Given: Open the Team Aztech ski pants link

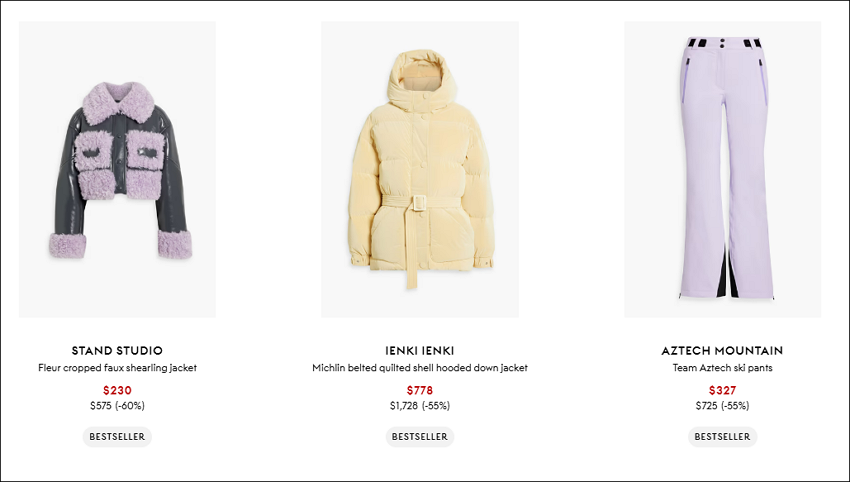Looking at the screenshot, I should click(723, 368).
